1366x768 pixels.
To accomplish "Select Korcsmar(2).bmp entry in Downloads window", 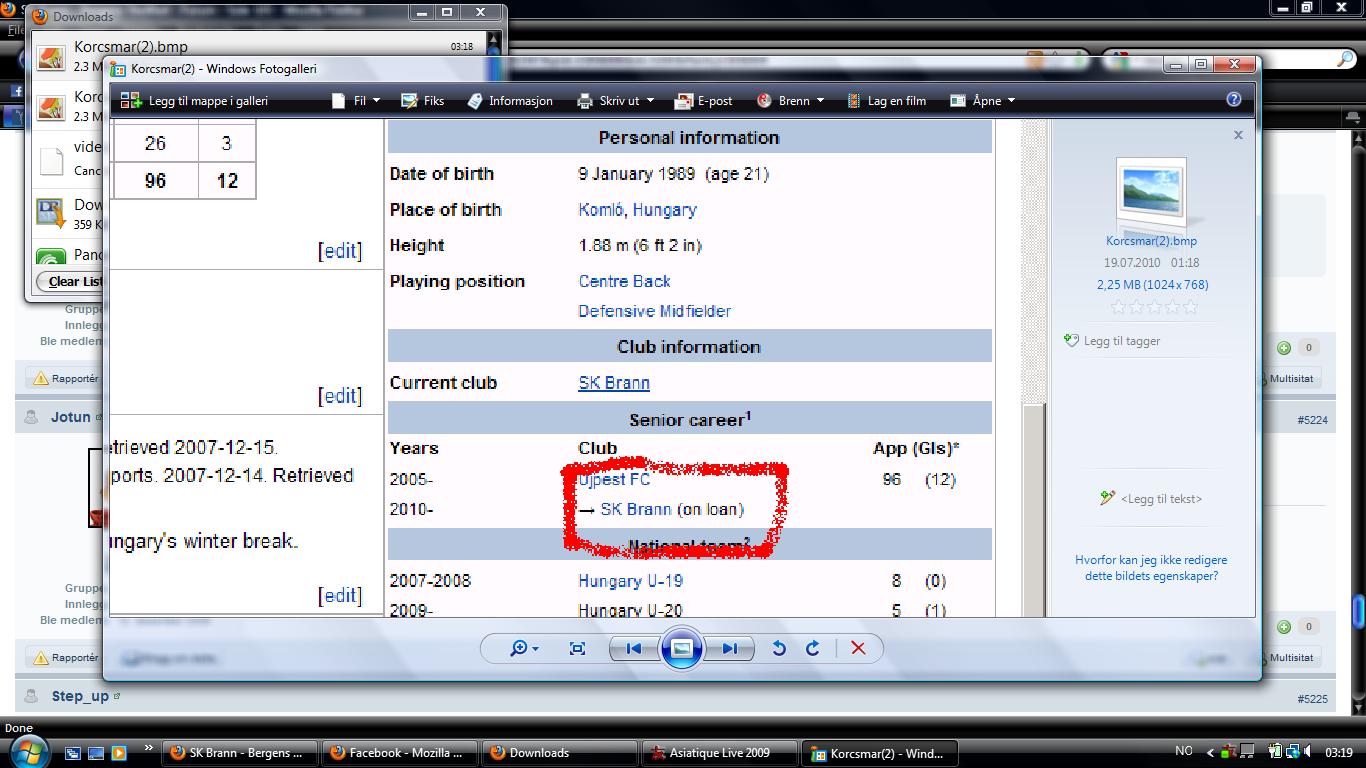I will click(x=260, y=55).
